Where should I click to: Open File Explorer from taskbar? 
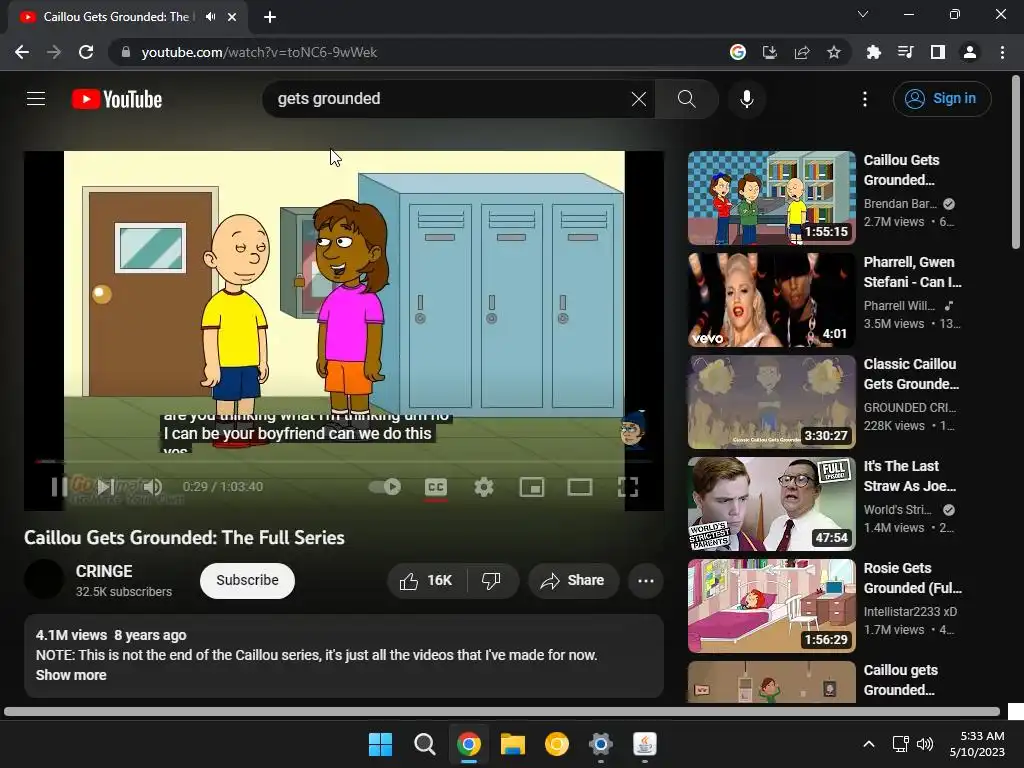tap(513, 744)
